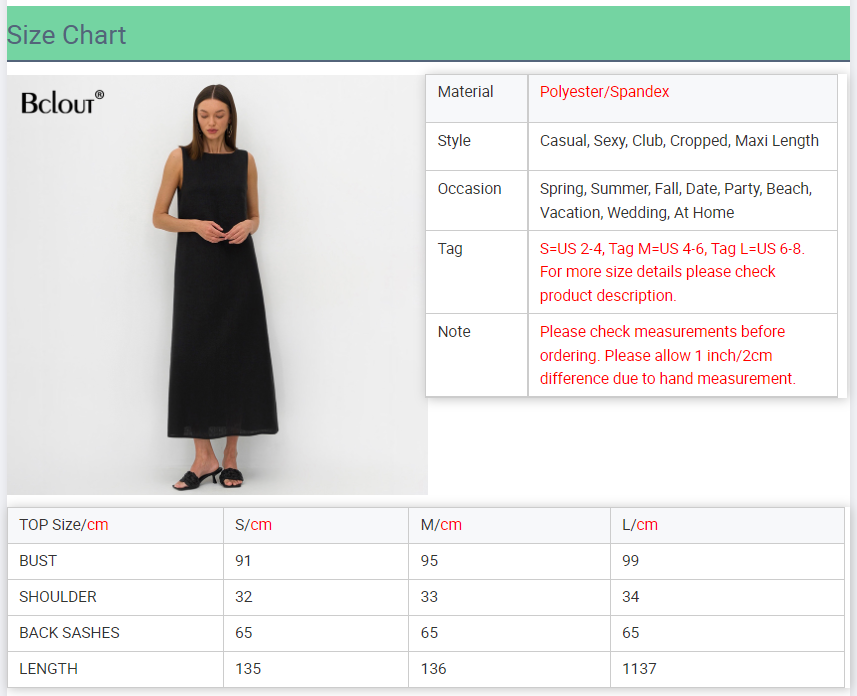Viewport: 857px width, 696px height.
Task: Select the M/cm column header
Action: click(x=441, y=525)
